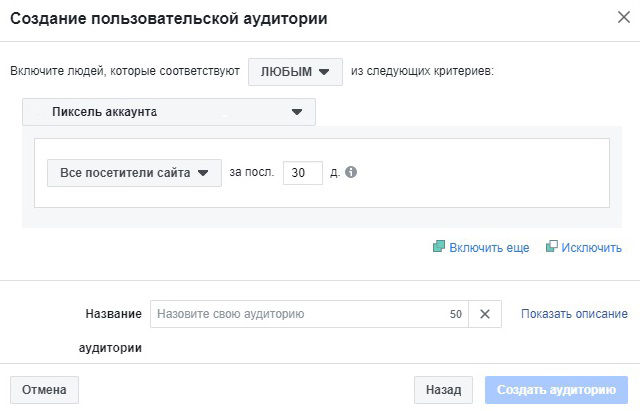Click the exclude icon beside Исключить
This screenshot has width=640, height=411.
[x=551, y=247]
